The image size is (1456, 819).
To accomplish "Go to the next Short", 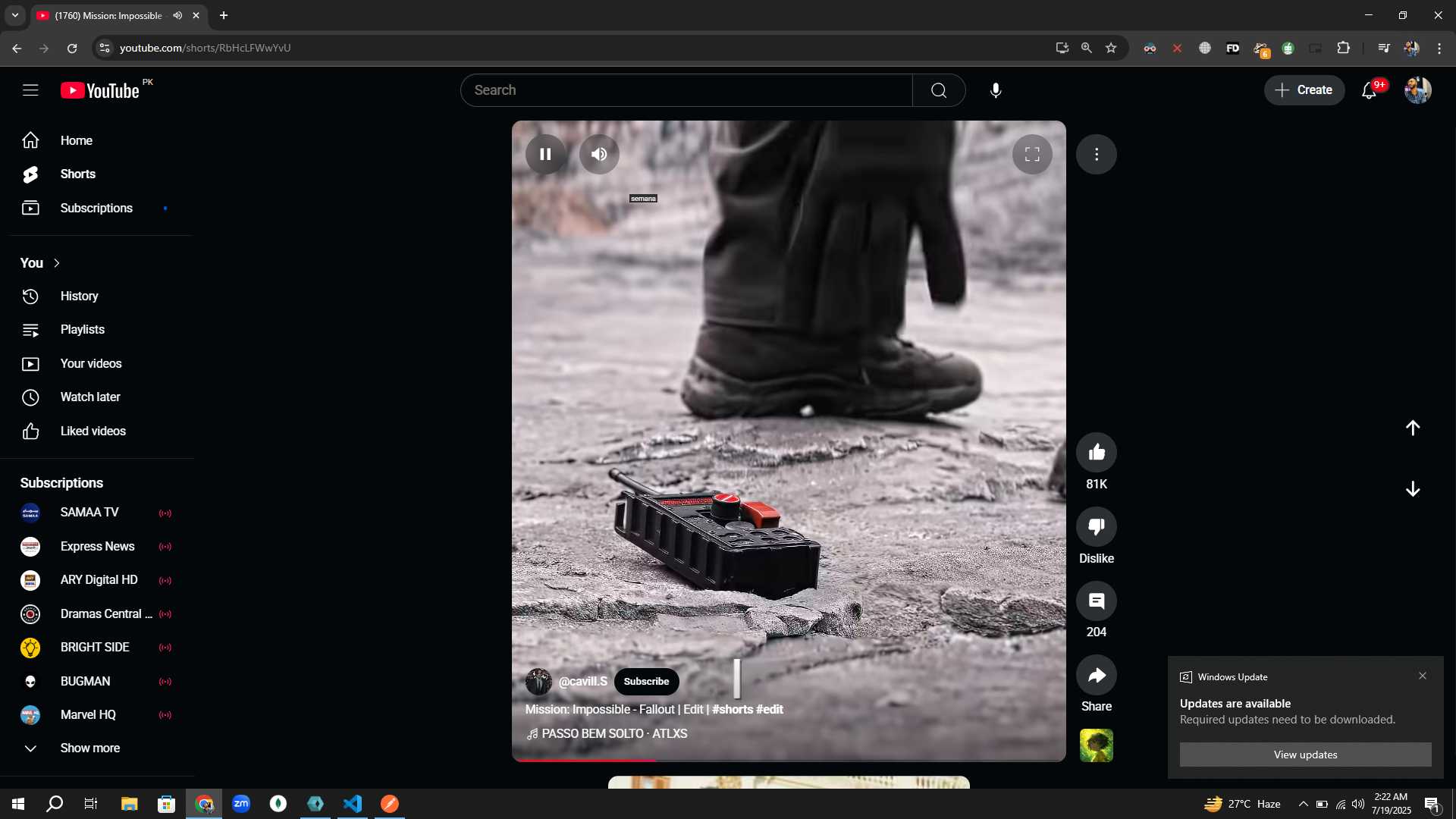I will tap(1413, 489).
